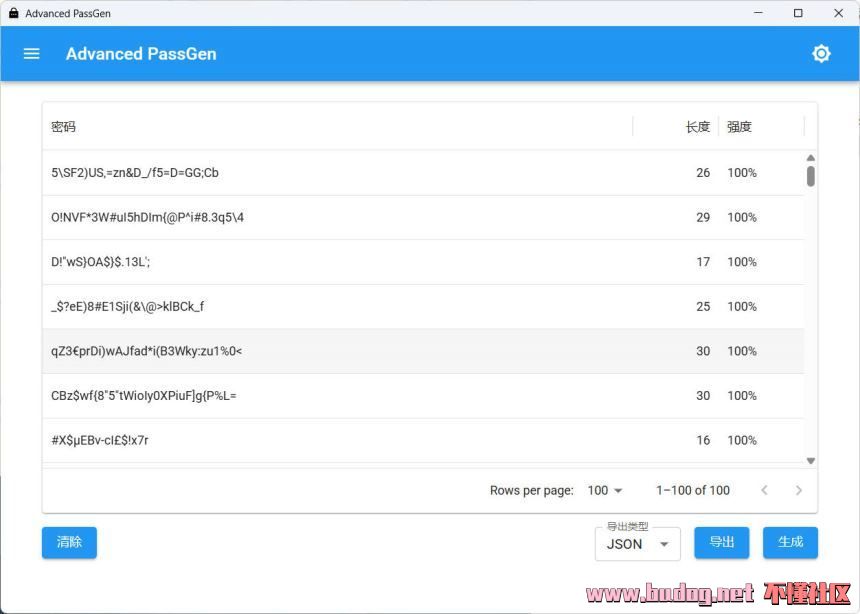Open the JSON export type dropdown
The width and height of the screenshot is (860, 614).
637,544
